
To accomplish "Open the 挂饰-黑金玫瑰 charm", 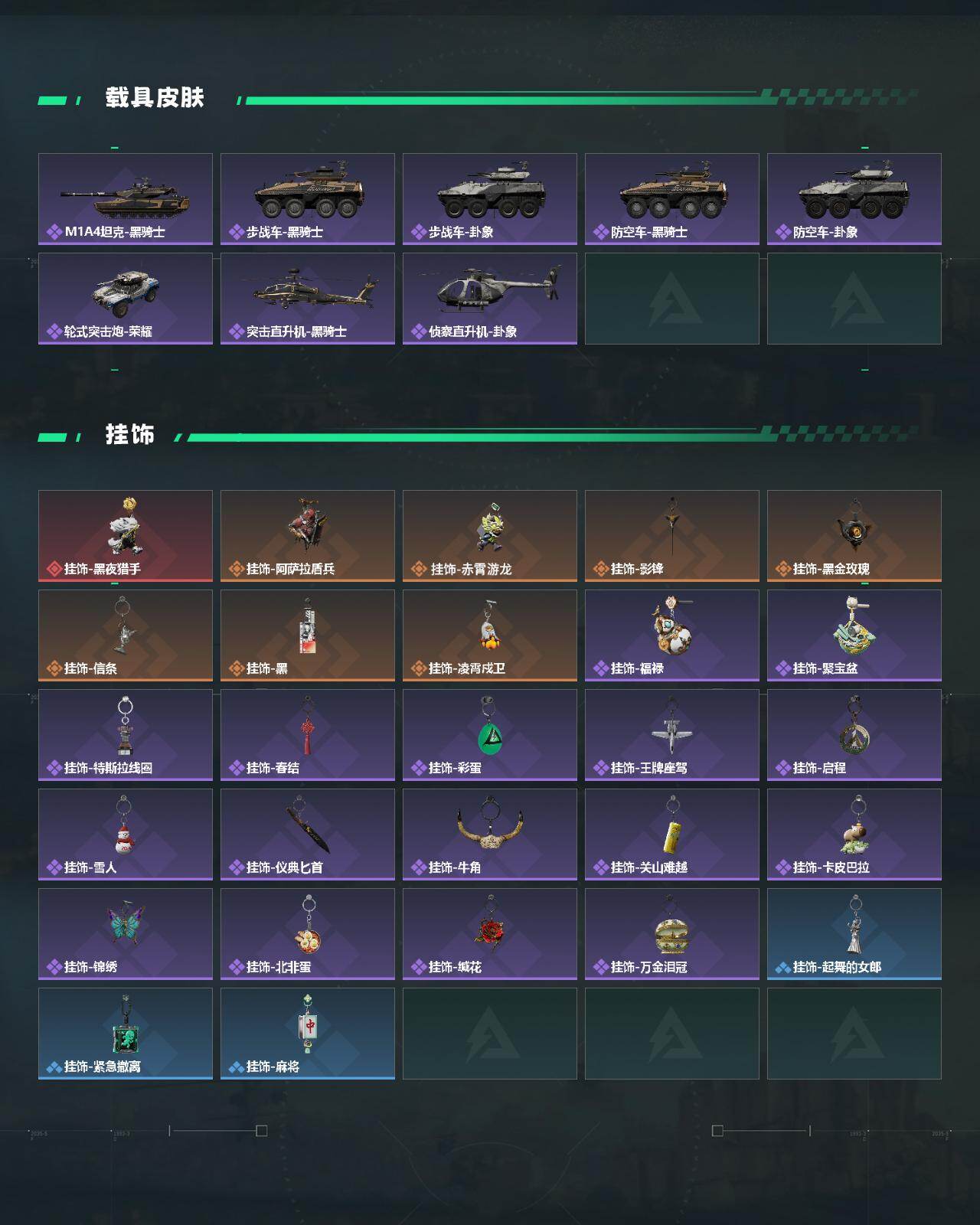I will point(854,536).
